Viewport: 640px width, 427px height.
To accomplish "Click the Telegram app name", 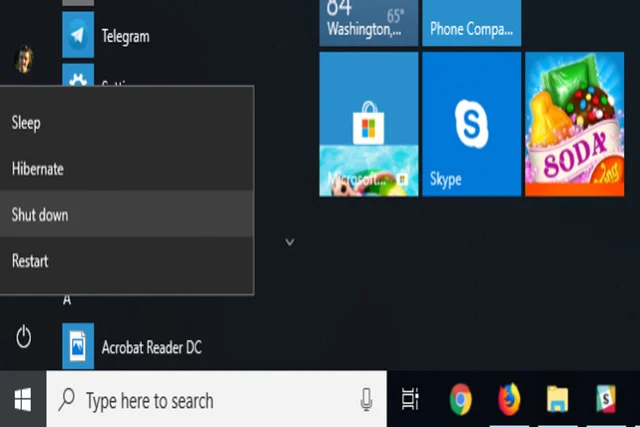I will click(x=126, y=36).
